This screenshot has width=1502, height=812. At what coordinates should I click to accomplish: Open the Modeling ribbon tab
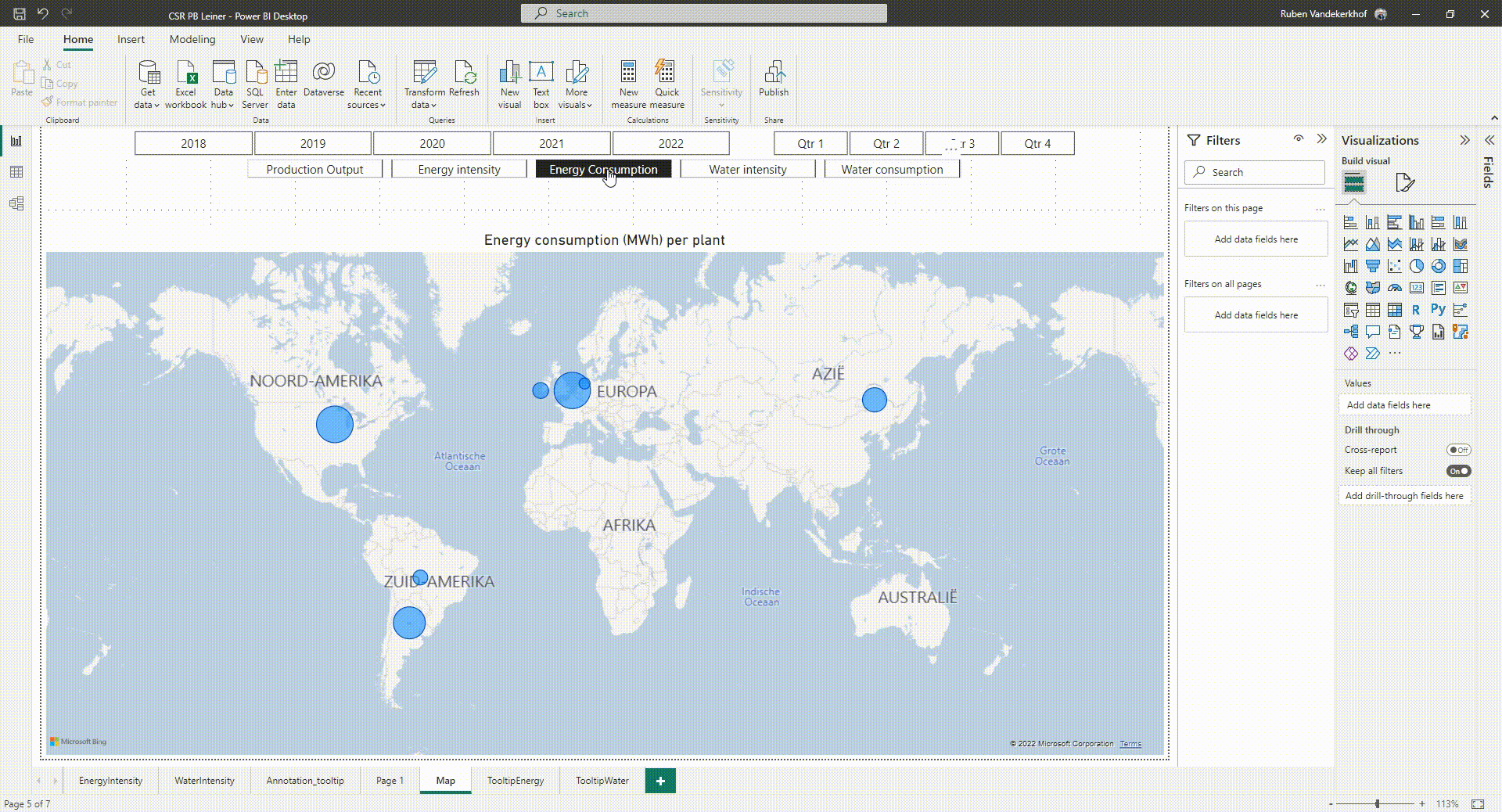(192, 39)
